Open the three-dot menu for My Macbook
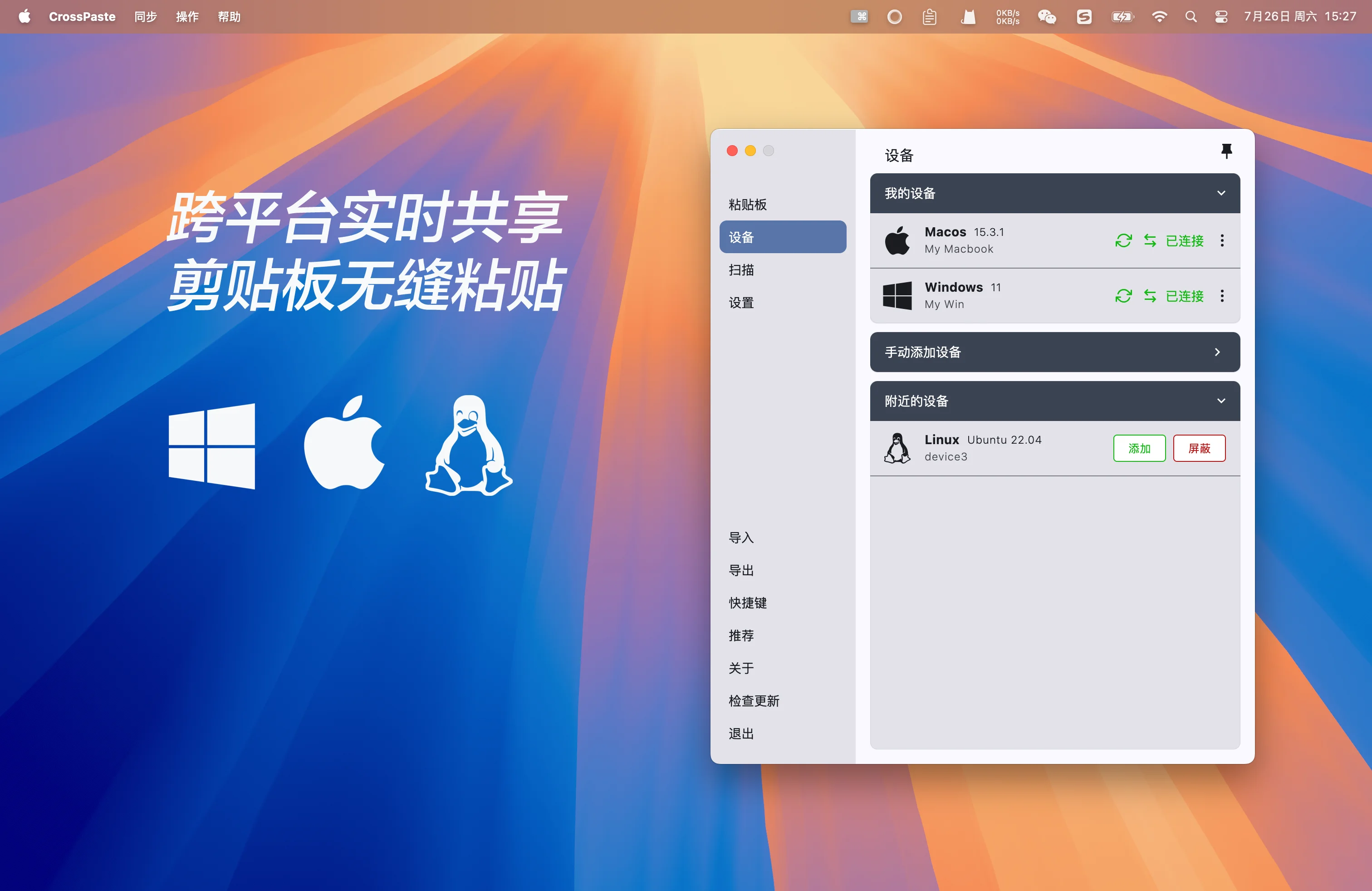1372x891 pixels. (x=1222, y=240)
